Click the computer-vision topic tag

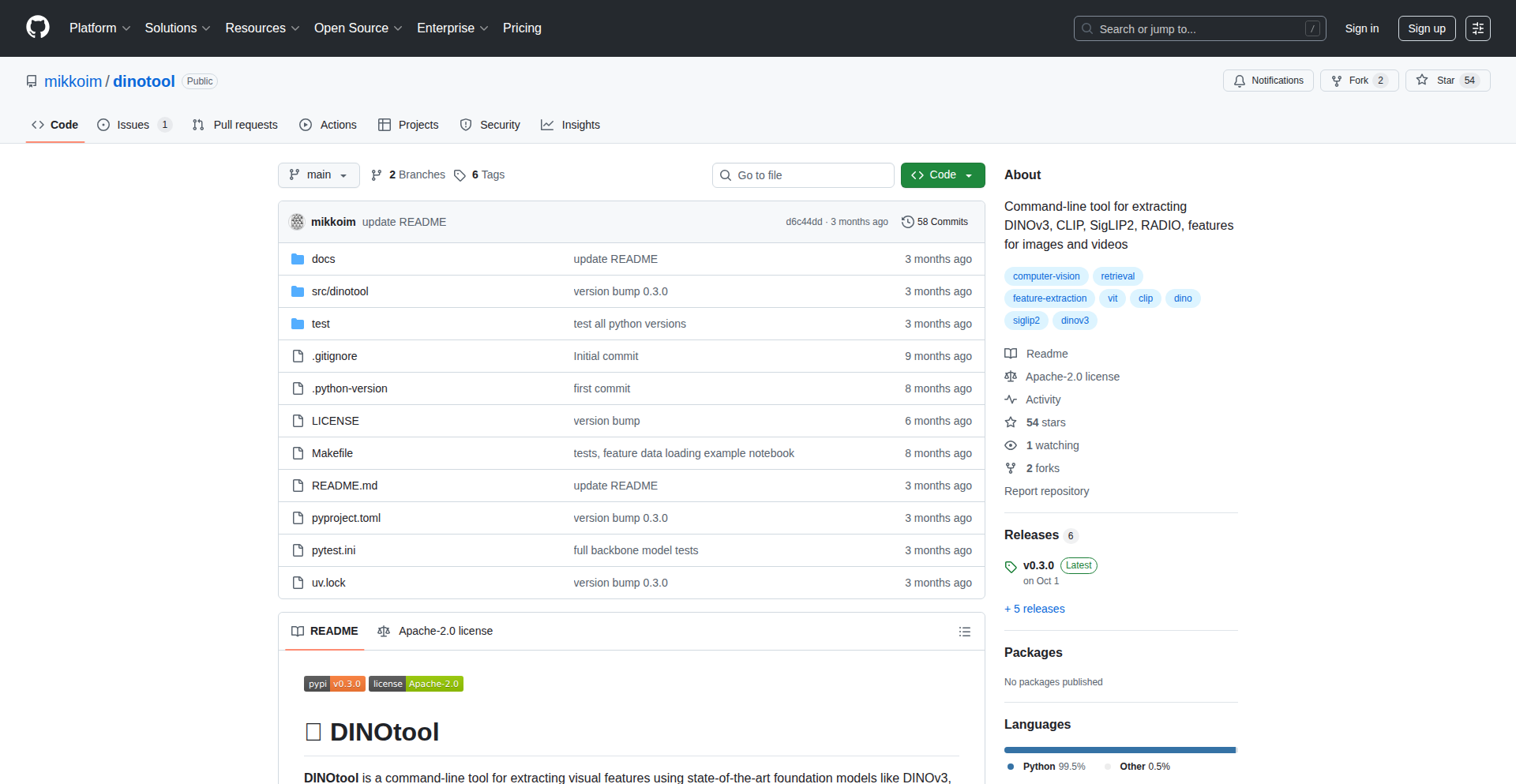[1046, 276]
